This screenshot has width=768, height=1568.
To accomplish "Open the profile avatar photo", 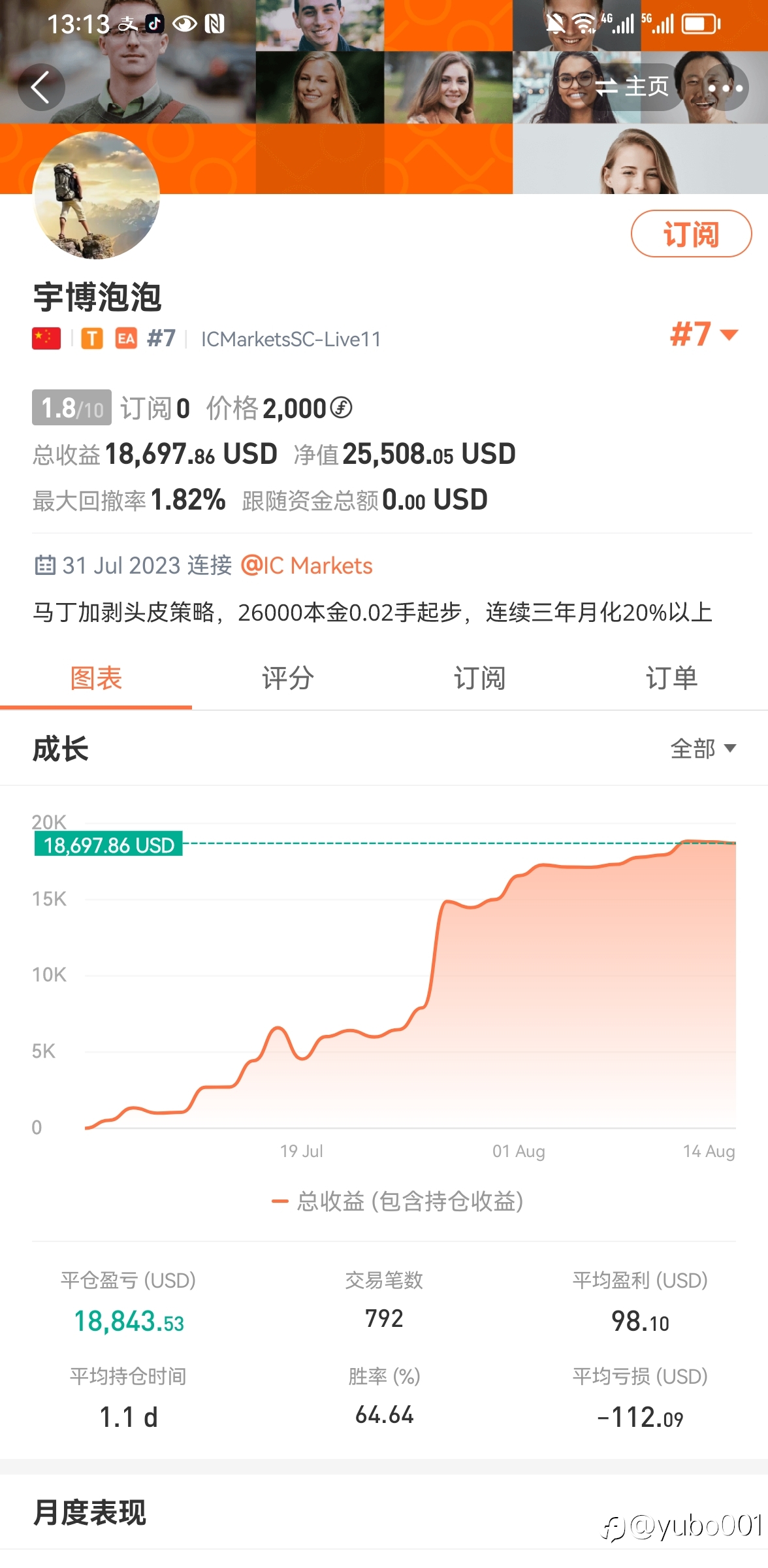I will click(96, 195).
